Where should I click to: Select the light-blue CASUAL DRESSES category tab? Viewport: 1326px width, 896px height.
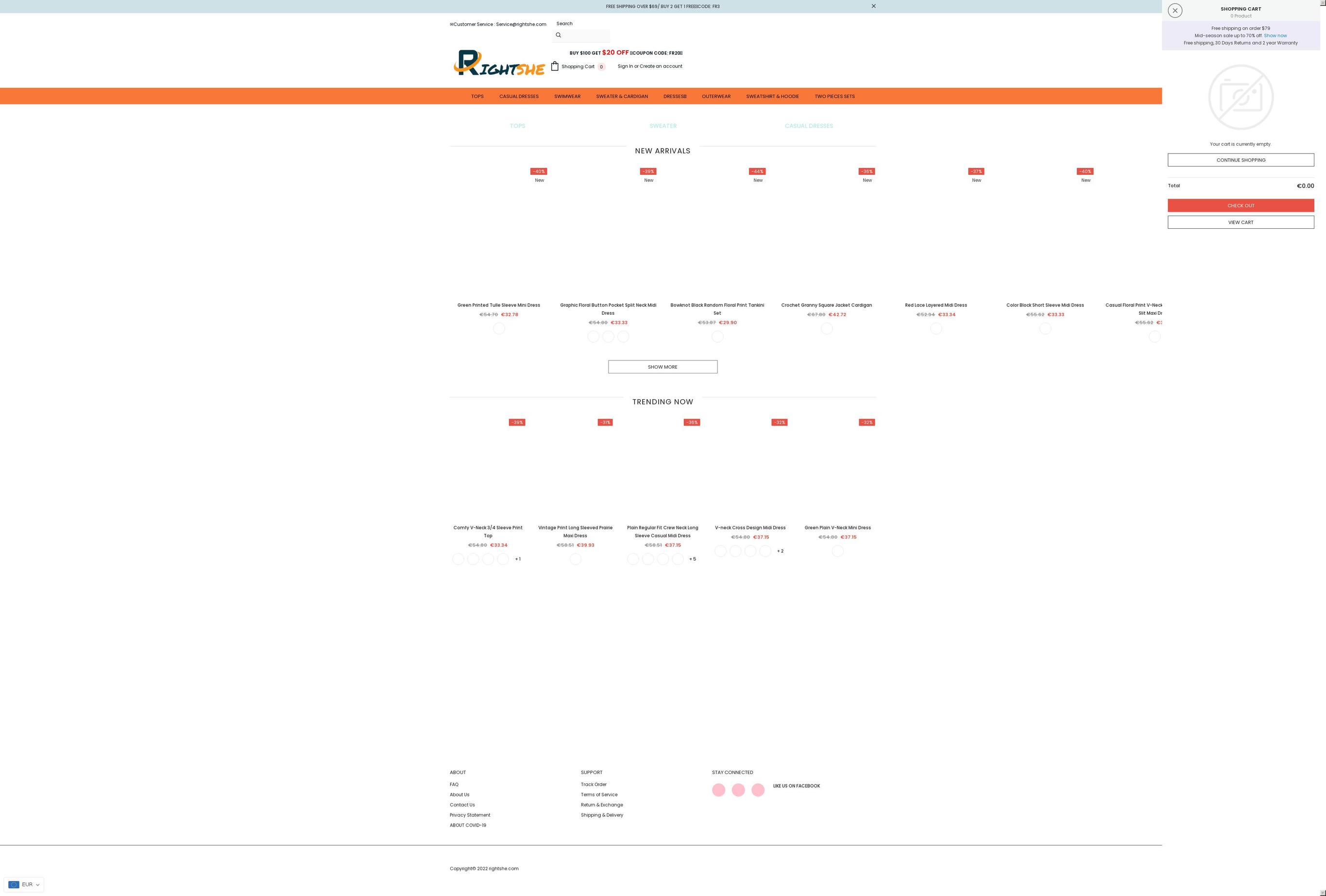click(809, 126)
